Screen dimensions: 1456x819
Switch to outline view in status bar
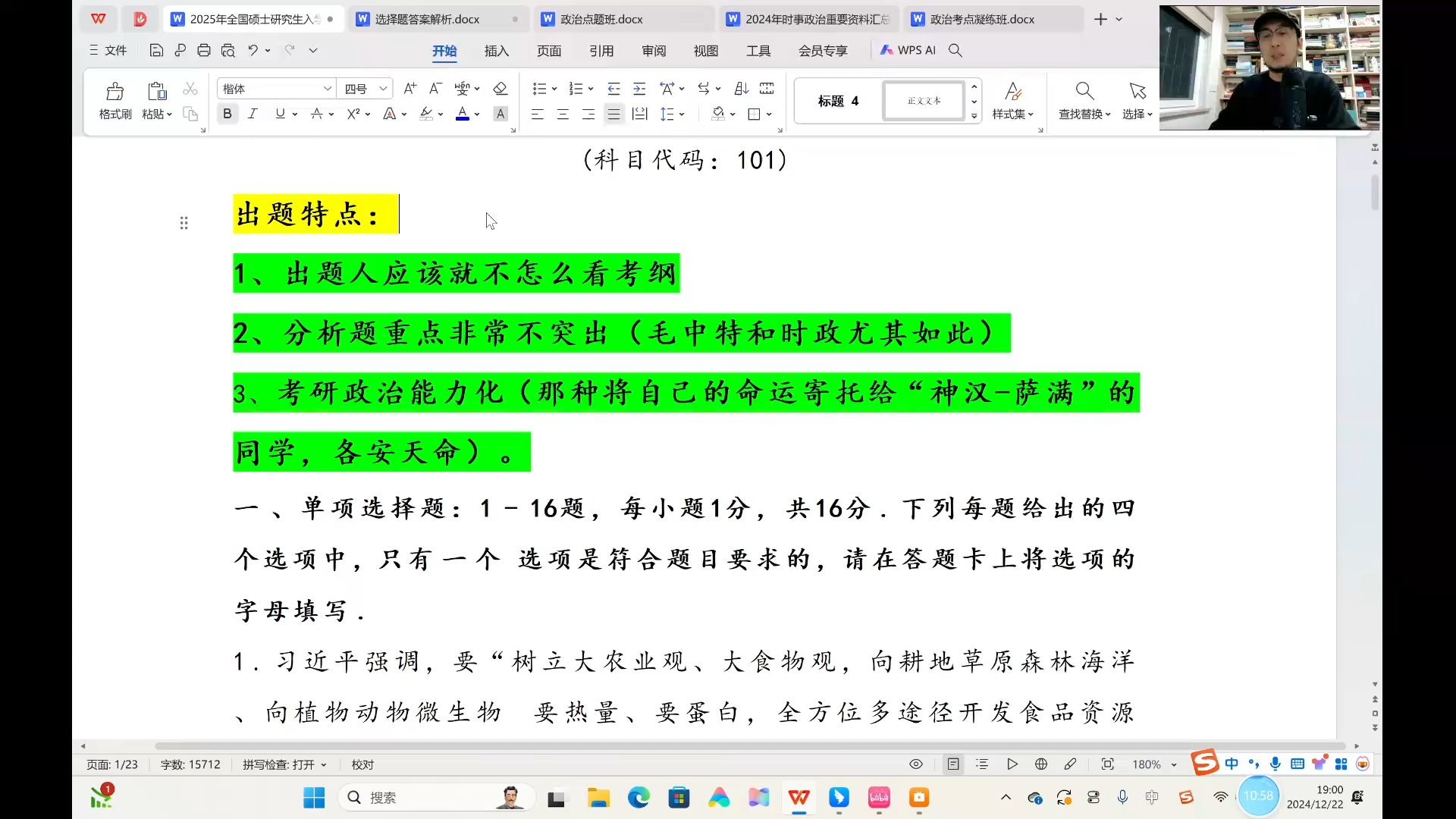point(982,764)
